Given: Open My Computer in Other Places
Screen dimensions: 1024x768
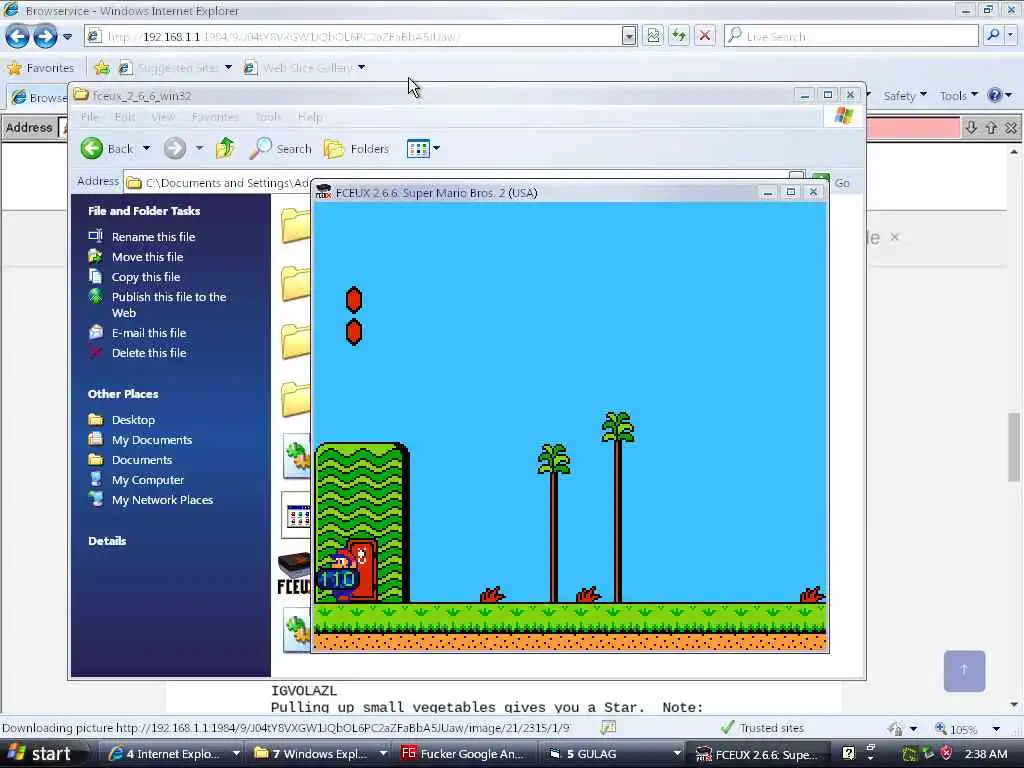Looking at the screenshot, I should (148, 480).
